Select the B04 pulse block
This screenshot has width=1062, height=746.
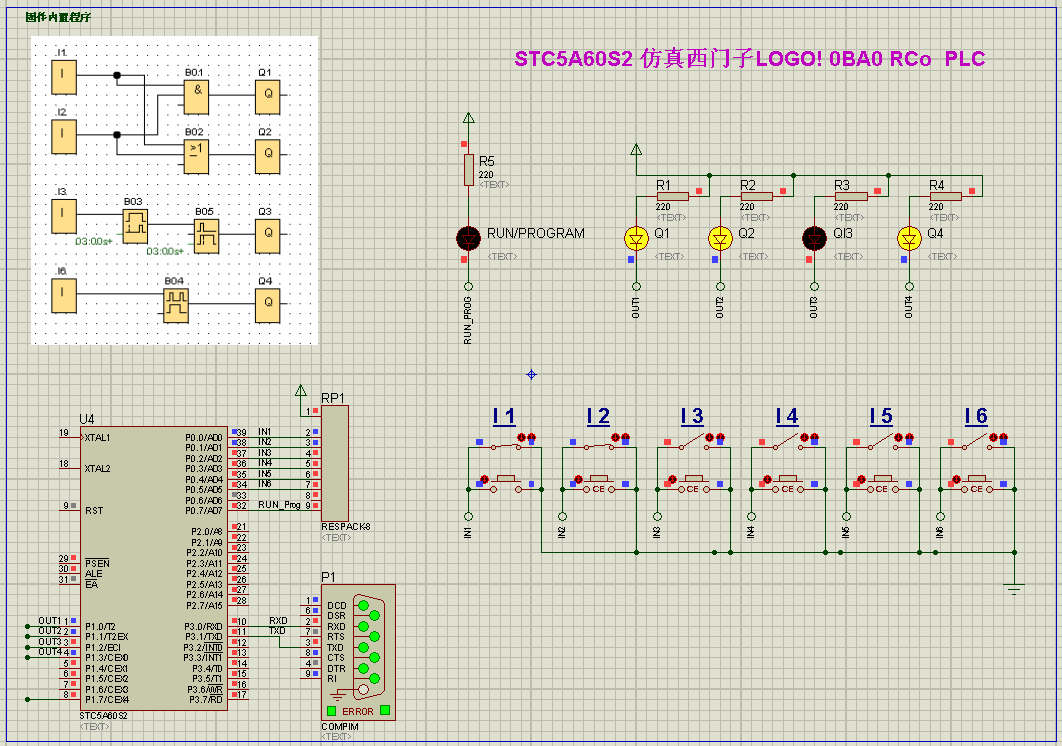tap(176, 305)
